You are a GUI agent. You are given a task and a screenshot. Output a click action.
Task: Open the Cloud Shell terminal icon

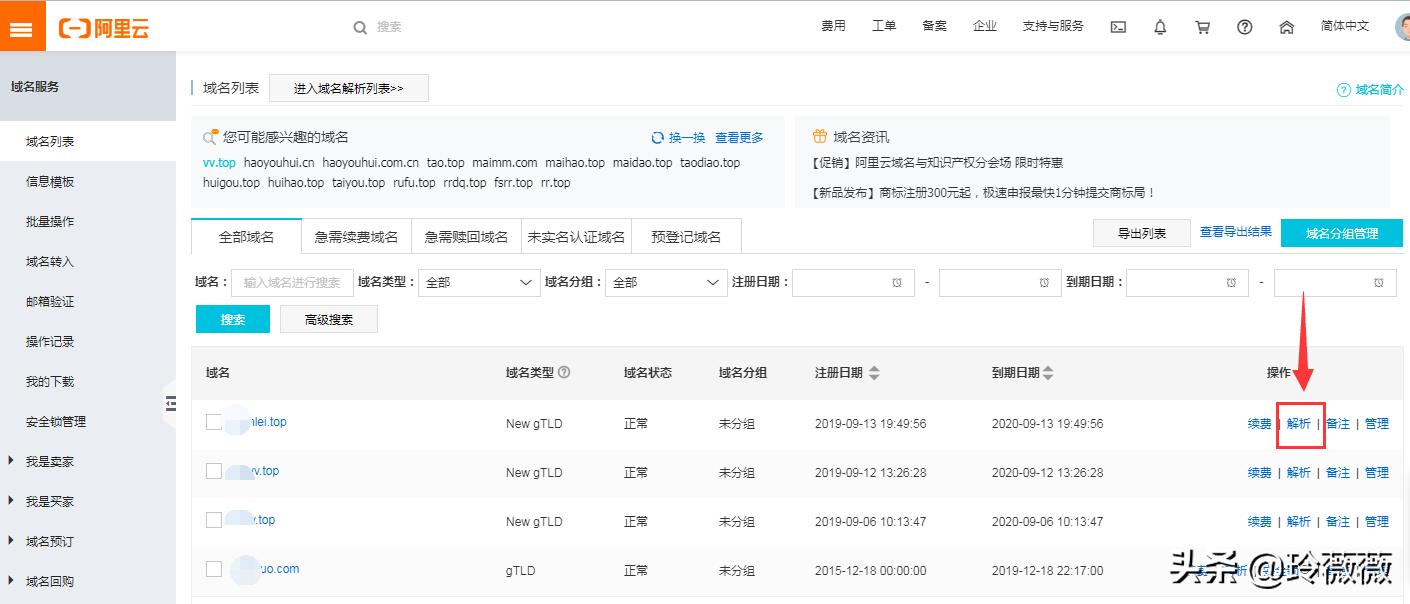point(1118,26)
